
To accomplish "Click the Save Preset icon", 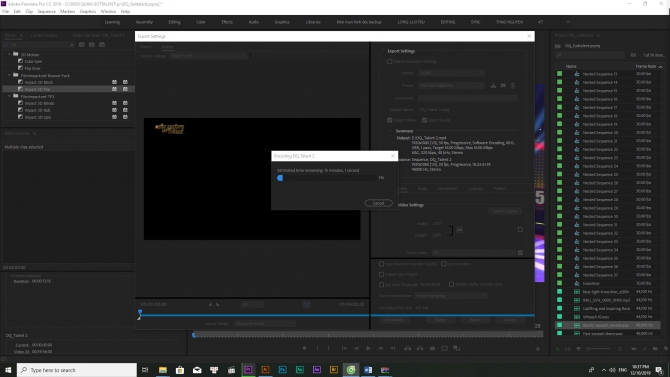I will click(x=494, y=85).
